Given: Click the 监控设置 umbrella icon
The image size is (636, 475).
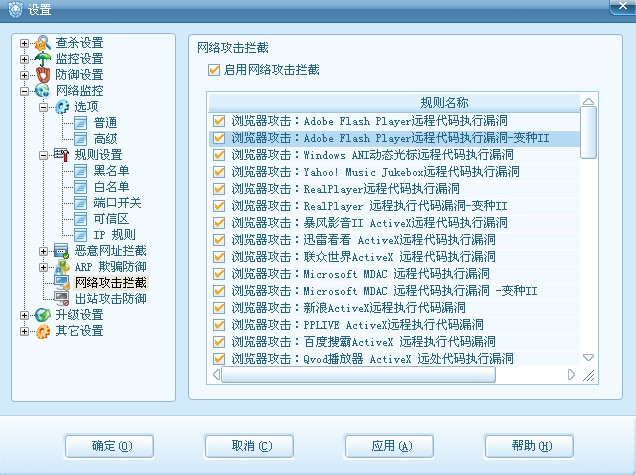Looking at the screenshot, I should click(43, 59).
